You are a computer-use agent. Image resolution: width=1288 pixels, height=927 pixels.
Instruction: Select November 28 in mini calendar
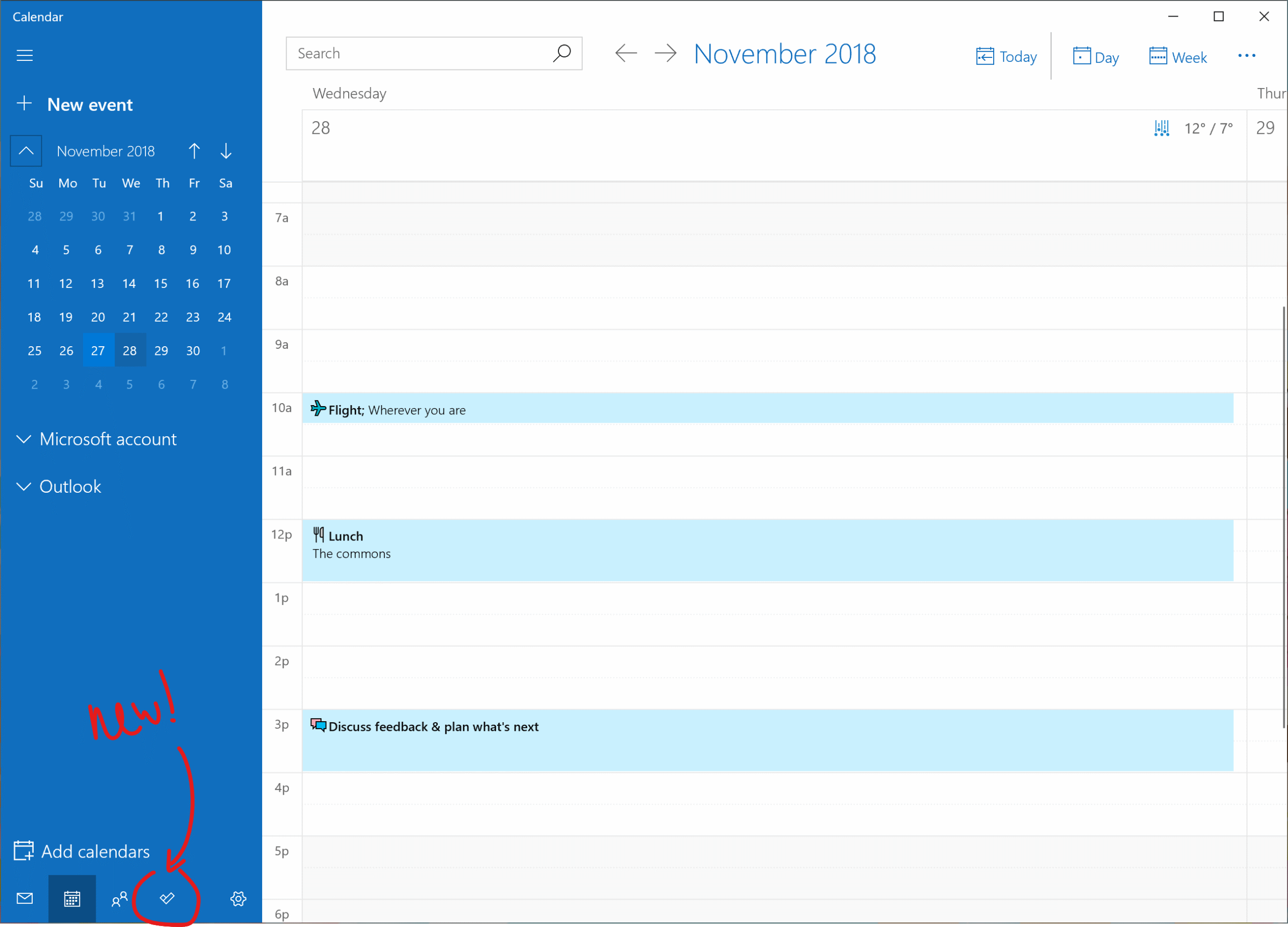click(x=130, y=350)
